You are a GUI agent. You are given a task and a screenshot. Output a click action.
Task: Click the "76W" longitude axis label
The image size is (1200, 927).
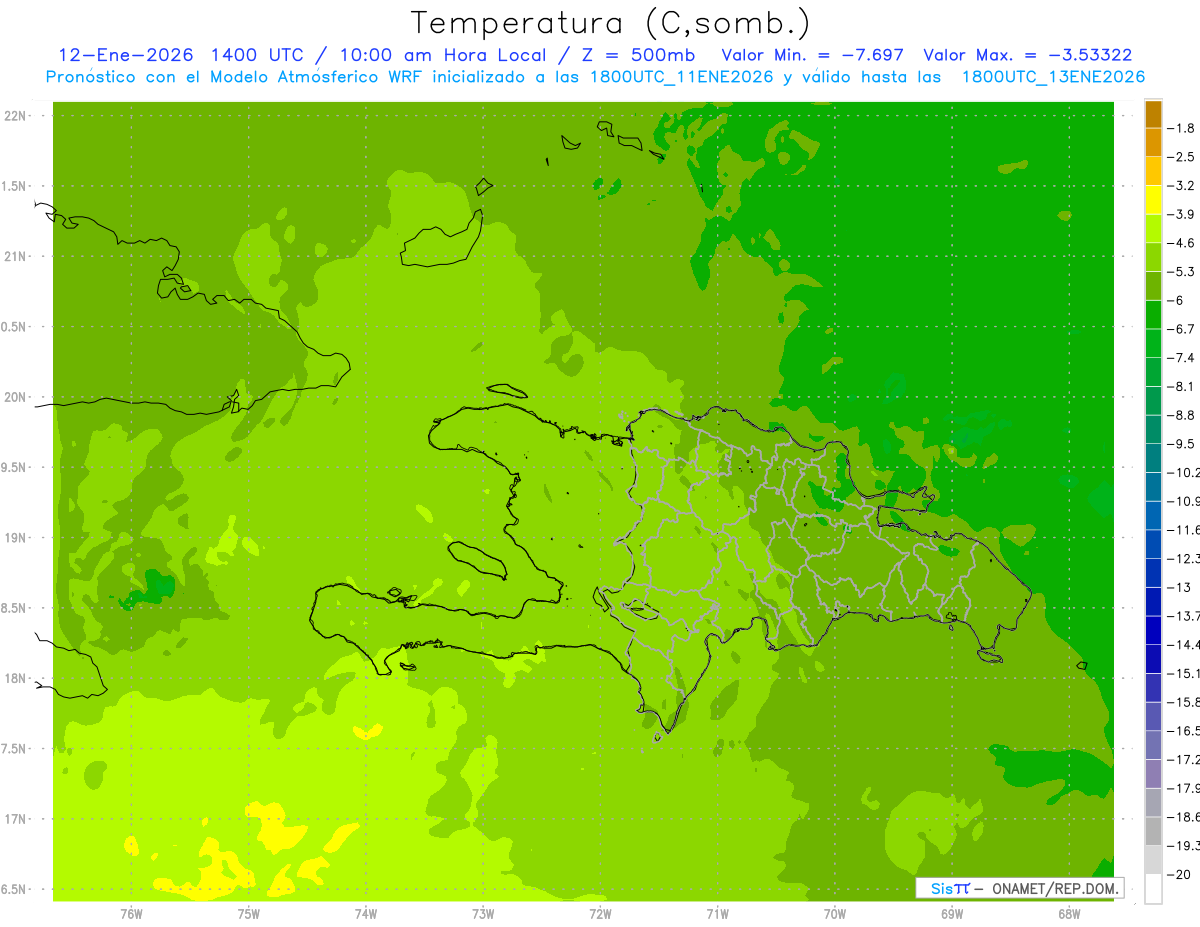click(131, 914)
